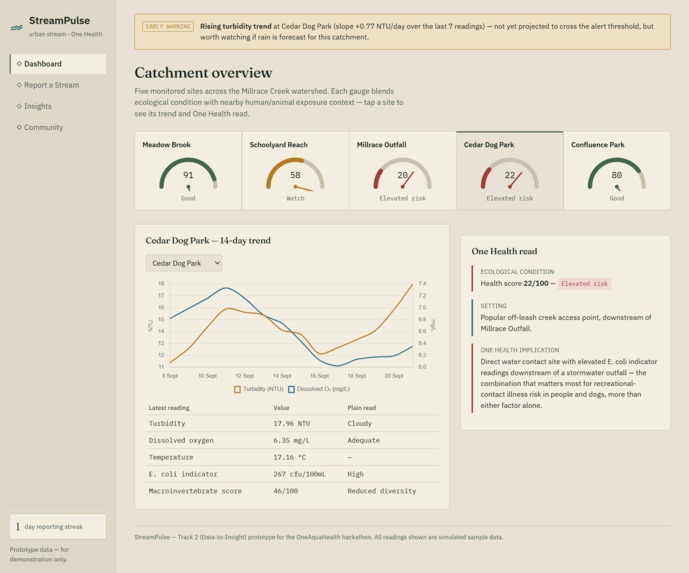689x573 pixels.
Task: Click the Elevated risk pill in One Health read
Action: pyautogui.click(x=584, y=284)
